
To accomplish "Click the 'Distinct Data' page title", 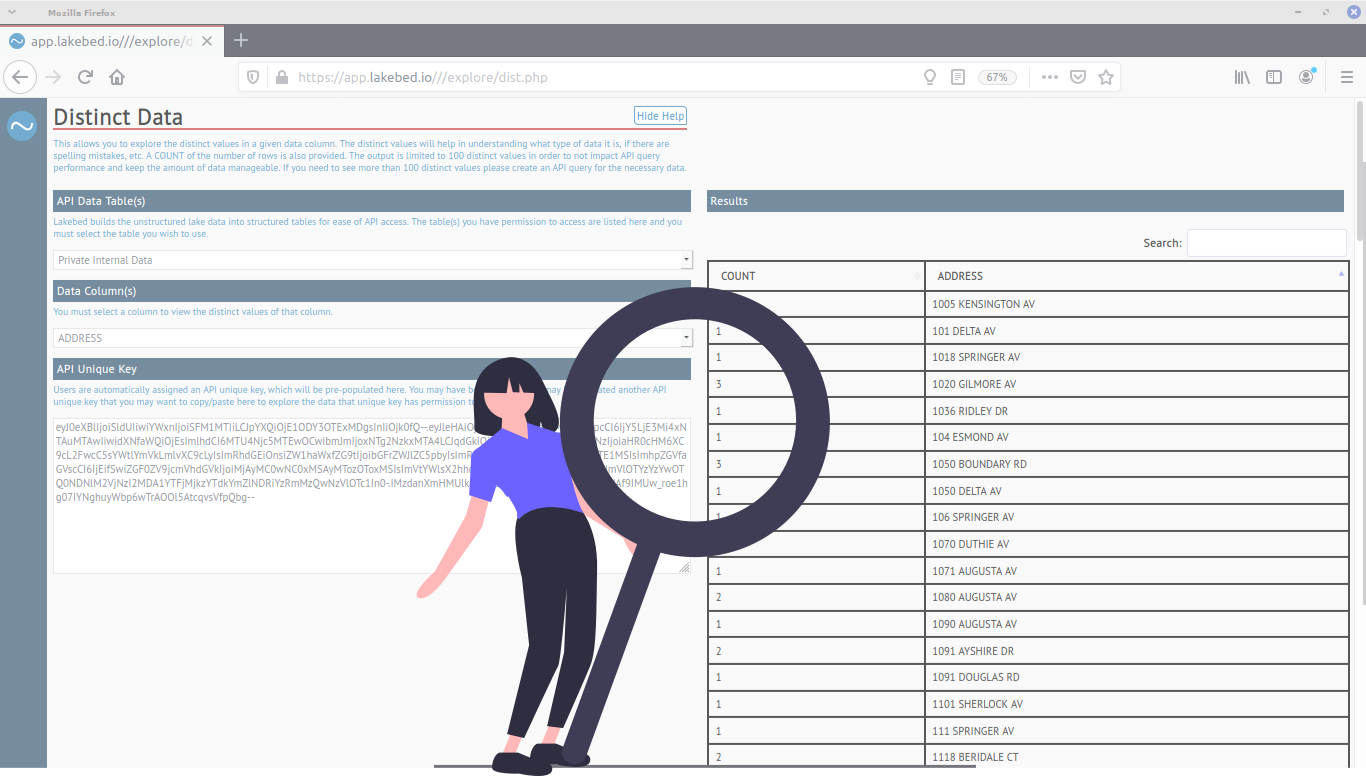I will (118, 117).
